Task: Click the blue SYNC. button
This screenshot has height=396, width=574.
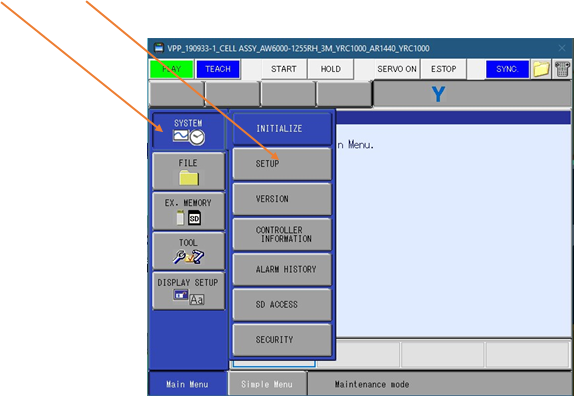Action: [x=507, y=69]
